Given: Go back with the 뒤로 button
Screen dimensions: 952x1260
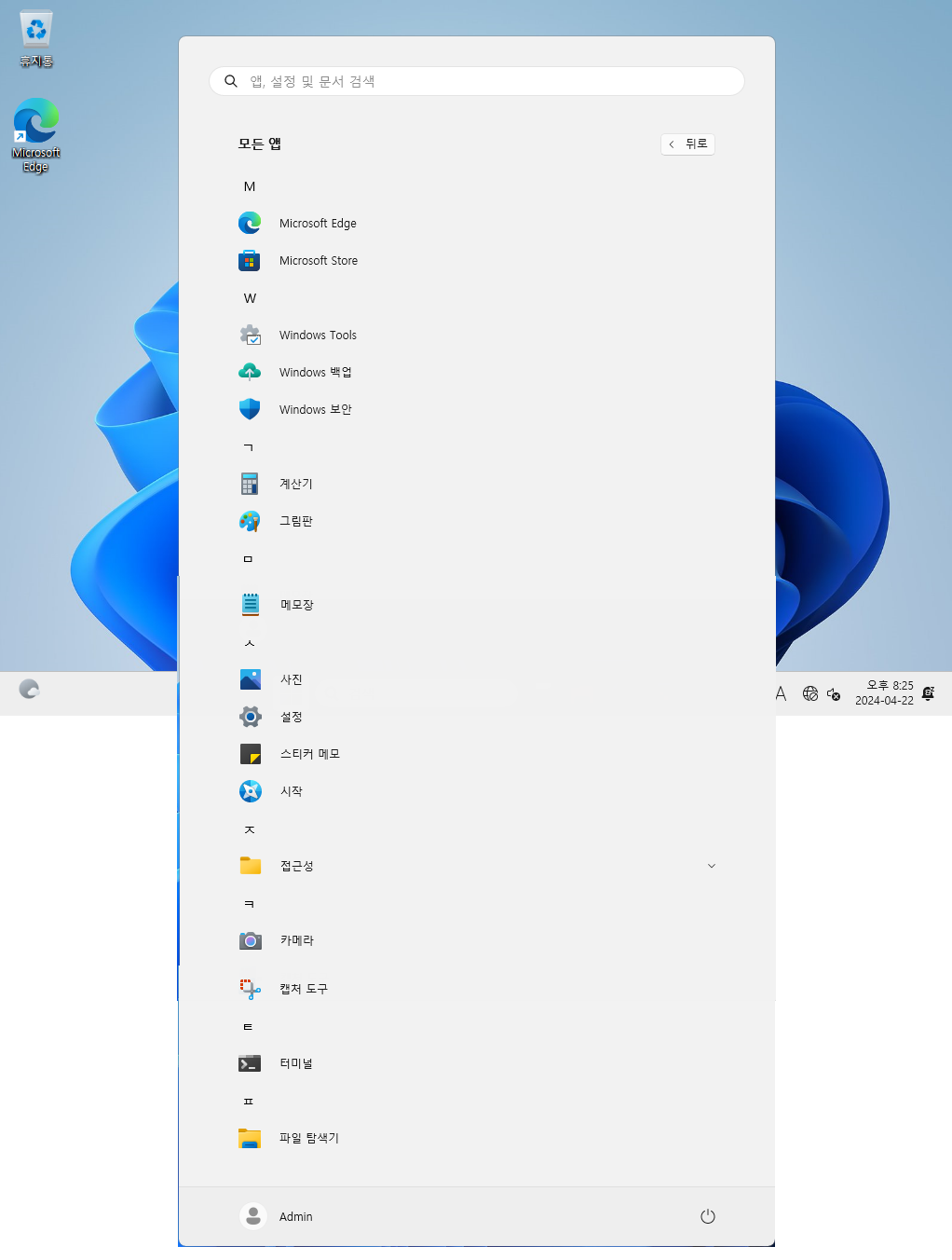Looking at the screenshot, I should point(687,144).
